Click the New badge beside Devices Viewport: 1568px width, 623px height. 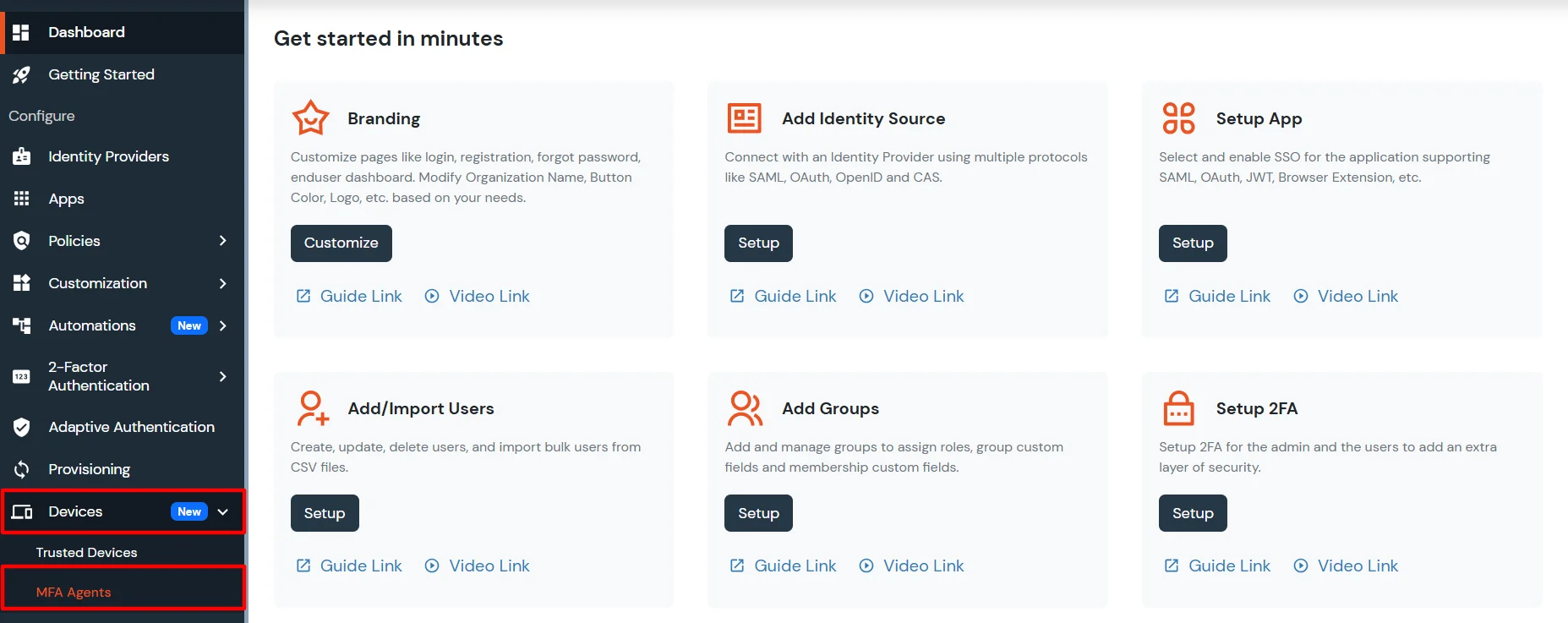coord(189,511)
